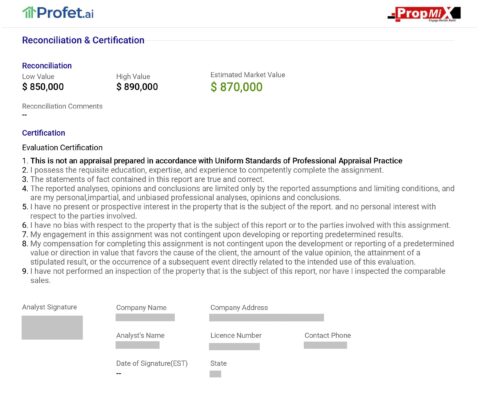This screenshot has height=397, width=480.
Task: Select the Certification section heading
Action: 43,133
